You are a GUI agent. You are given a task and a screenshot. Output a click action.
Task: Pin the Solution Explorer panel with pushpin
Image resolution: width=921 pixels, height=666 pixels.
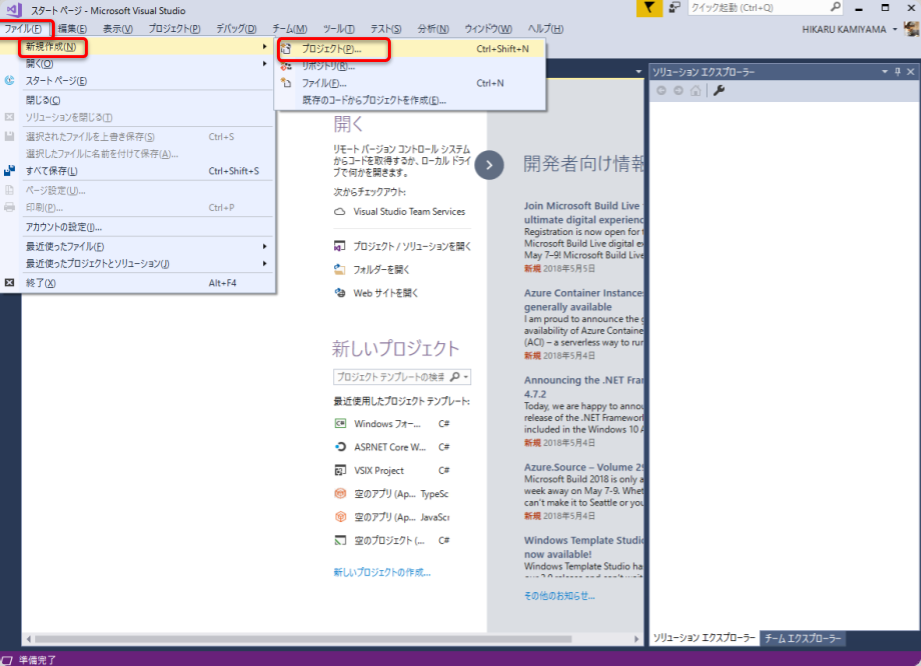tap(898, 72)
